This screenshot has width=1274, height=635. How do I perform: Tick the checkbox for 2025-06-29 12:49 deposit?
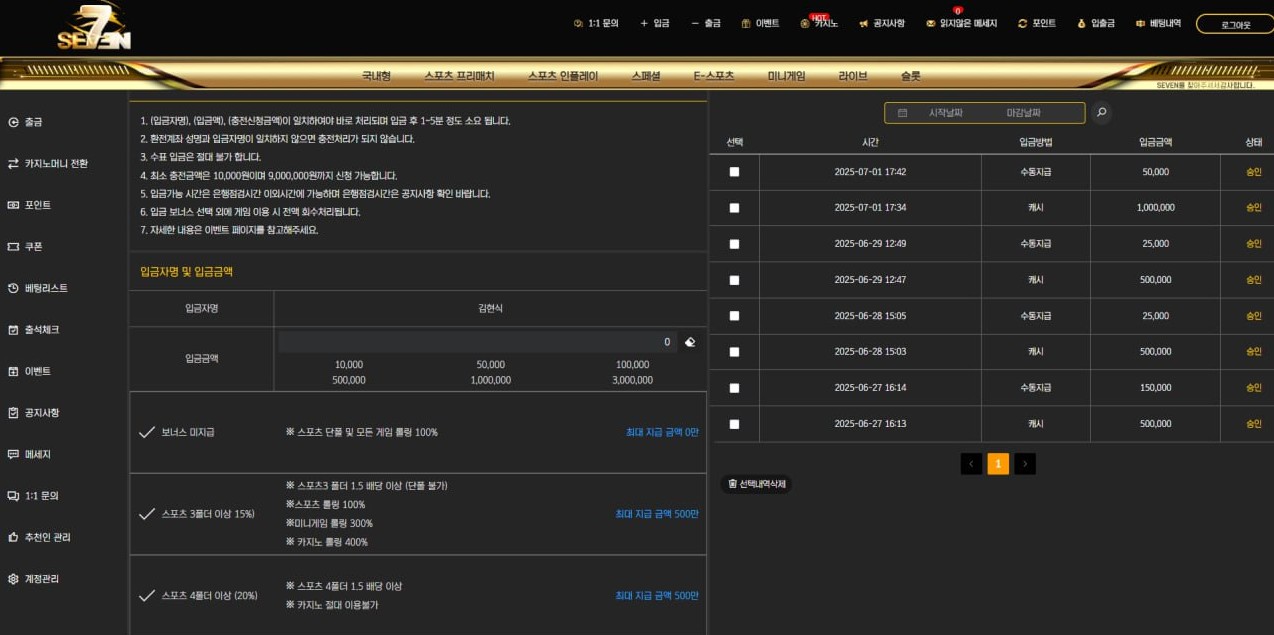pyautogui.click(x=734, y=244)
